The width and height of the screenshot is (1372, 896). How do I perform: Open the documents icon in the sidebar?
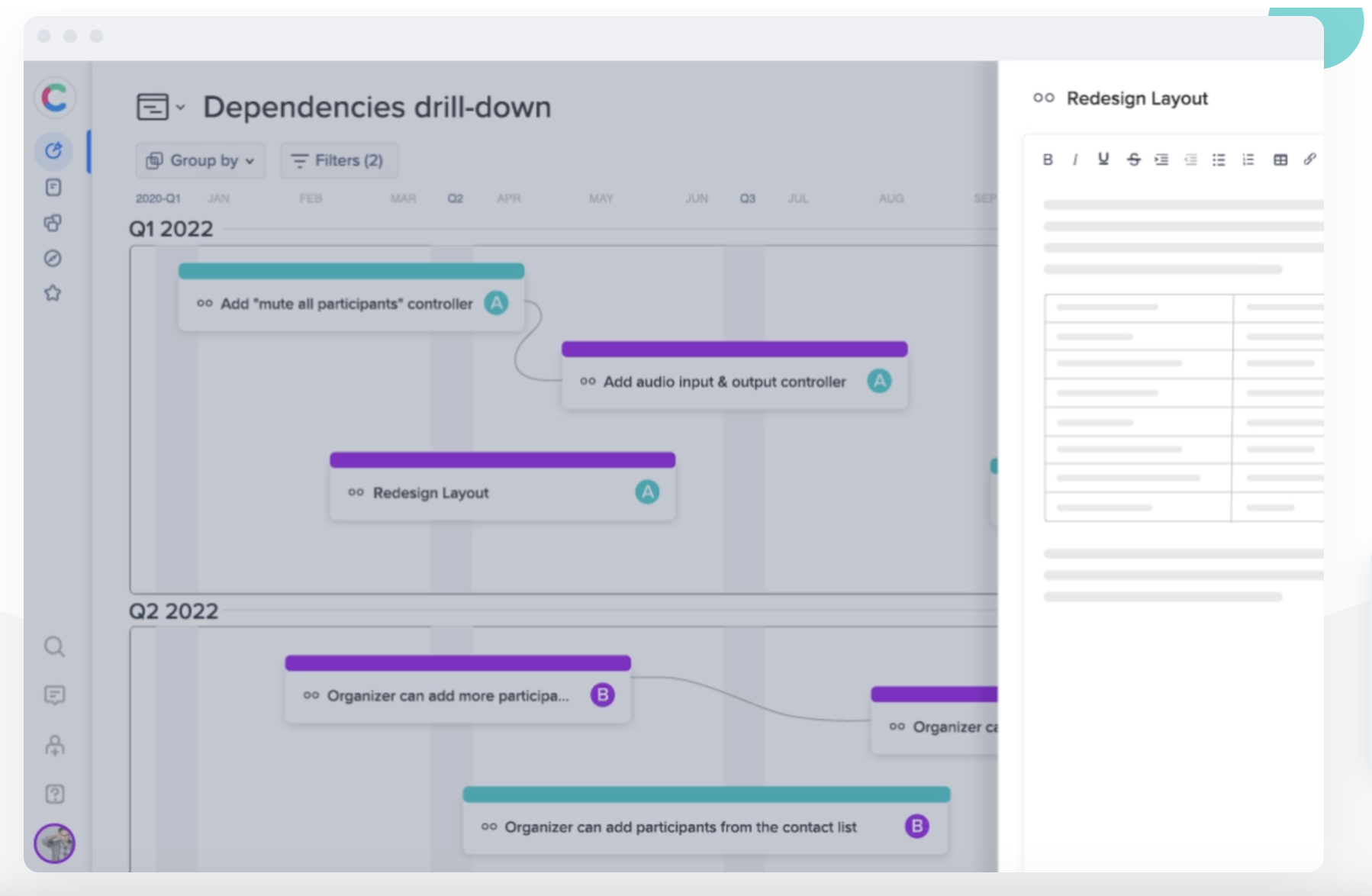click(53, 187)
